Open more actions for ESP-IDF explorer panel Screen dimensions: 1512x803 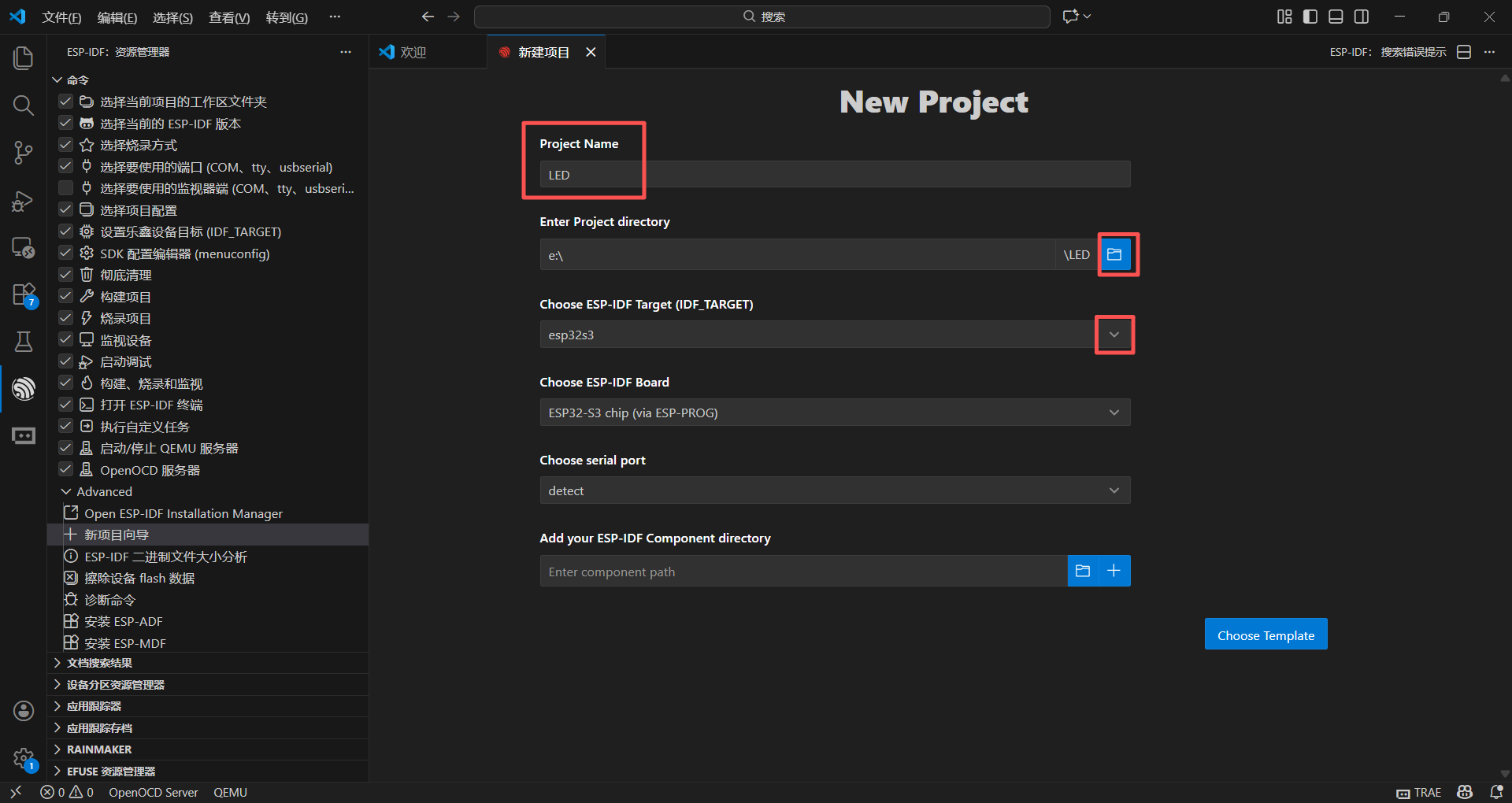tap(346, 52)
